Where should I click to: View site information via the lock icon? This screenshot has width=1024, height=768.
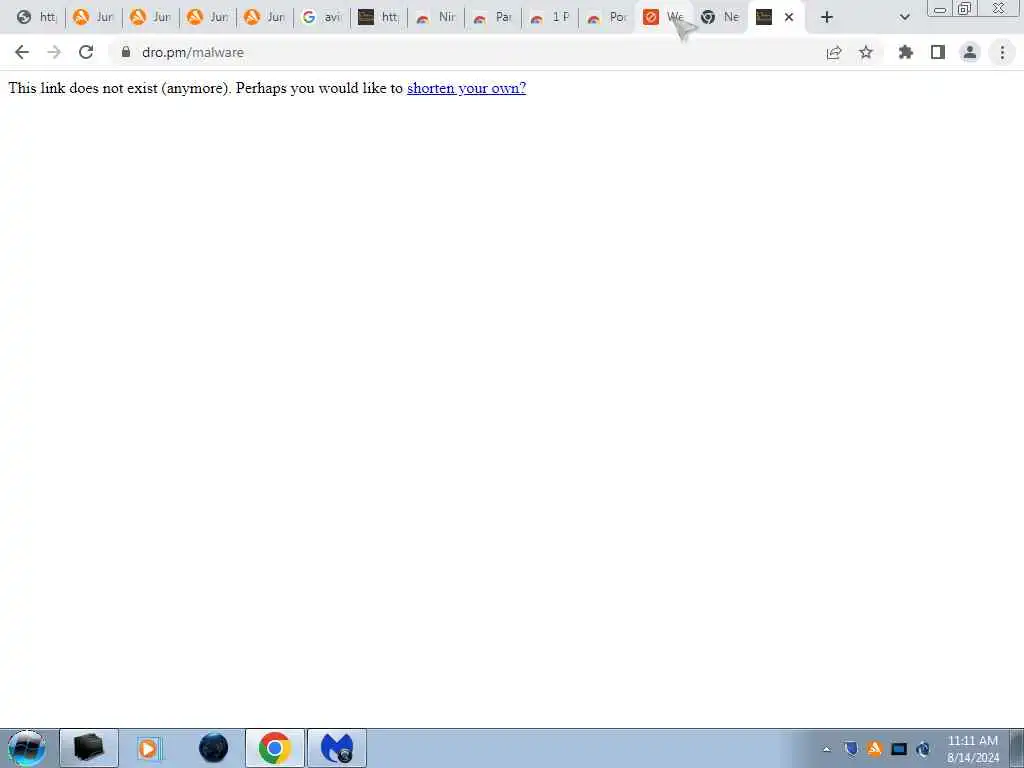(126, 52)
